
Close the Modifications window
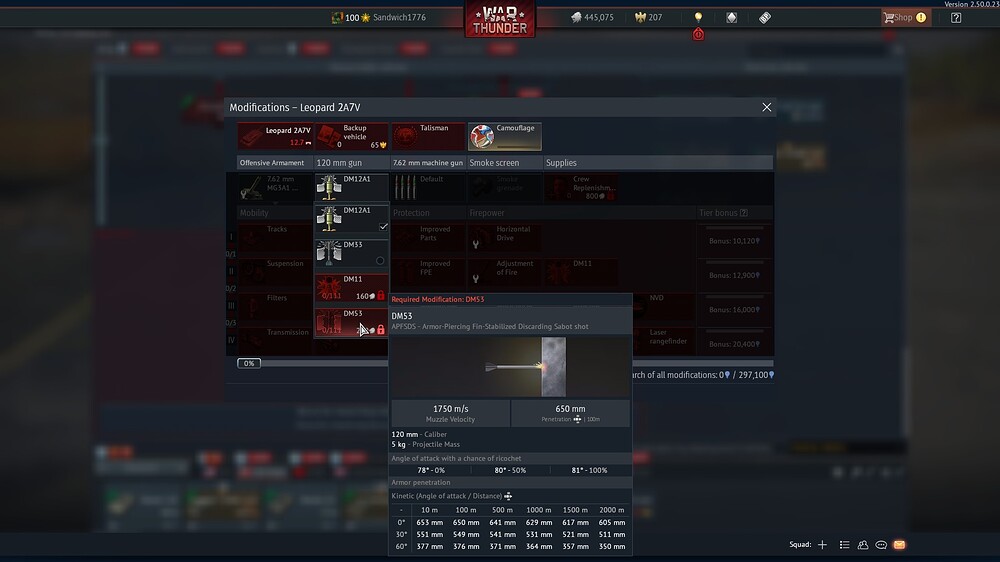(x=767, y=107)
